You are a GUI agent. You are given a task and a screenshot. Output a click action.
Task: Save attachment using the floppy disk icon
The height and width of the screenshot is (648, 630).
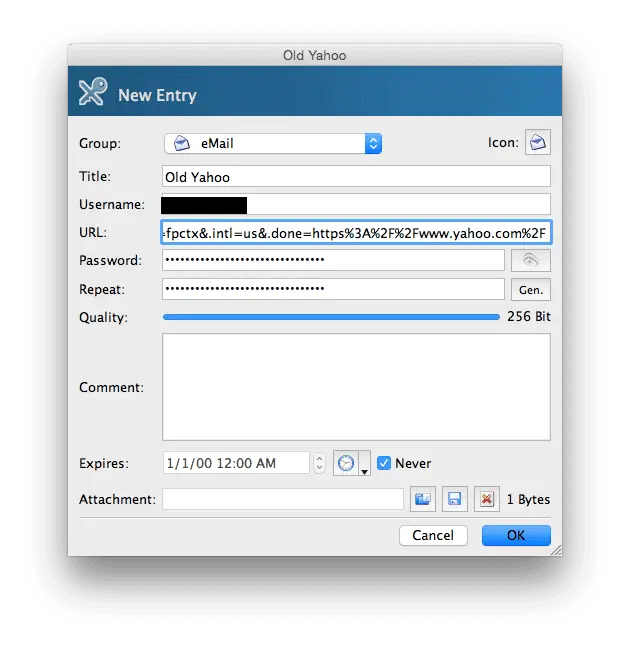pyautogui.click(x=454, y=499)
